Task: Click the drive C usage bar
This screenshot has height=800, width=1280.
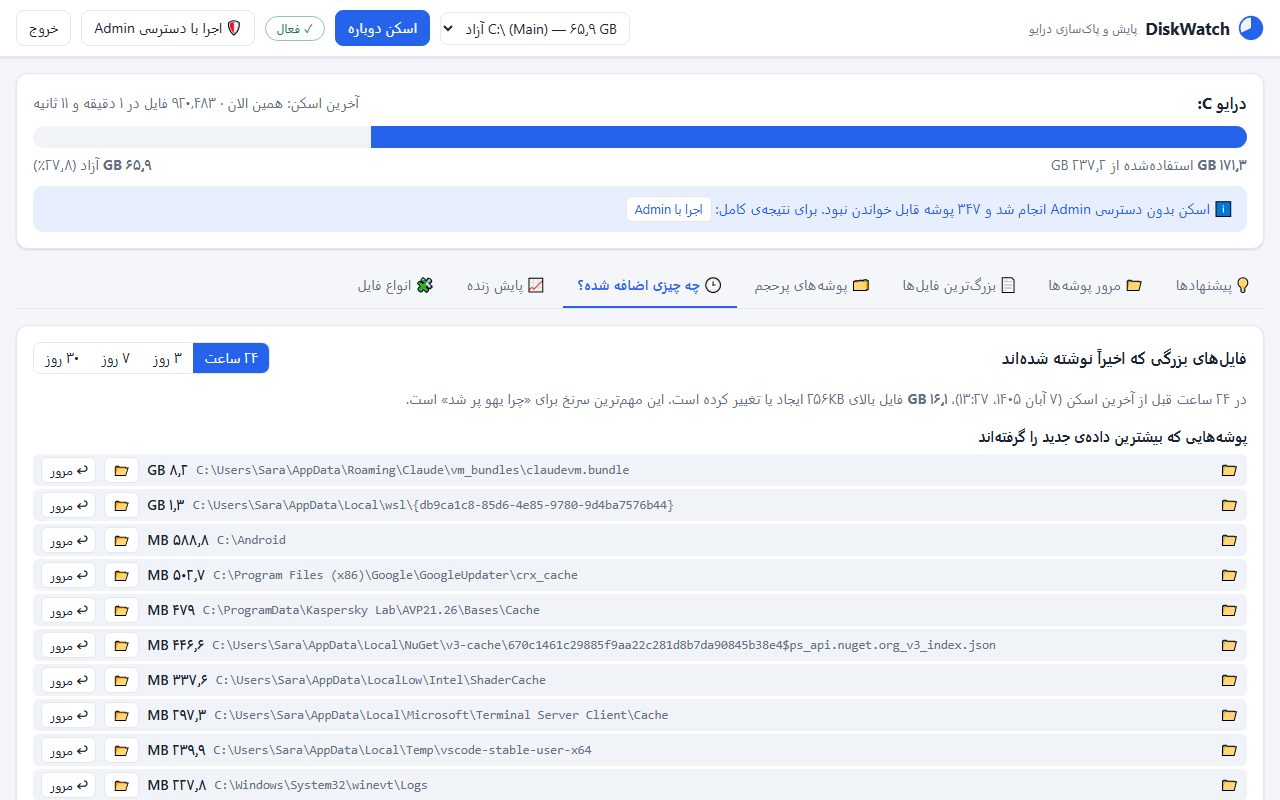Action: pyautogui.click(x=640, y=137)
